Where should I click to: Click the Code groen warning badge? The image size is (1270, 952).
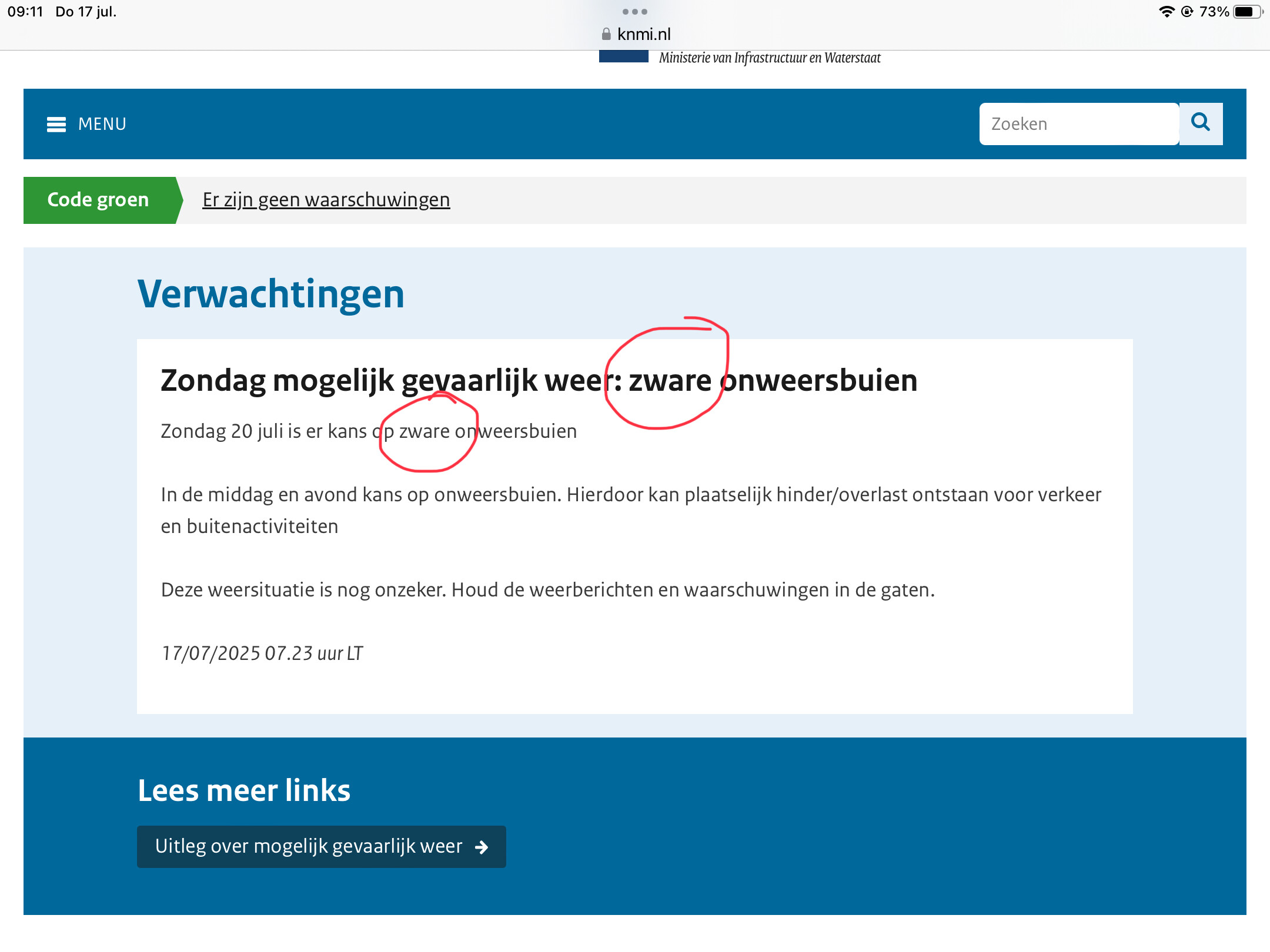click(98, 200)
